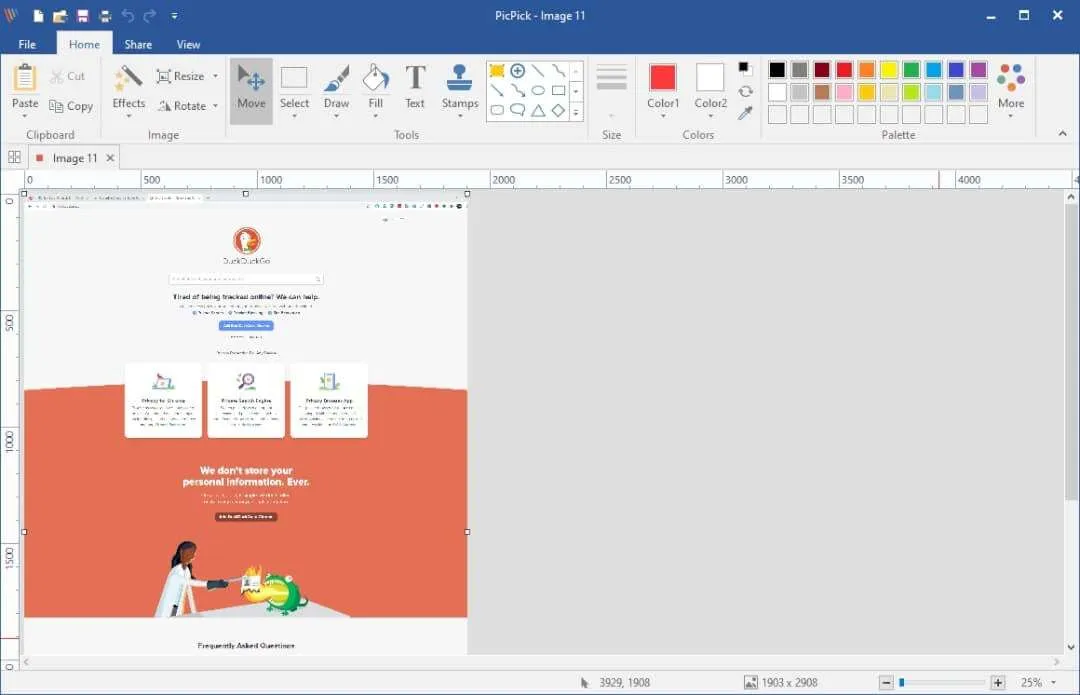Open the zoom percentage dropdown
This screenshot has height=695, width=1080.
pyautogui.click(x=1054, y=683)
